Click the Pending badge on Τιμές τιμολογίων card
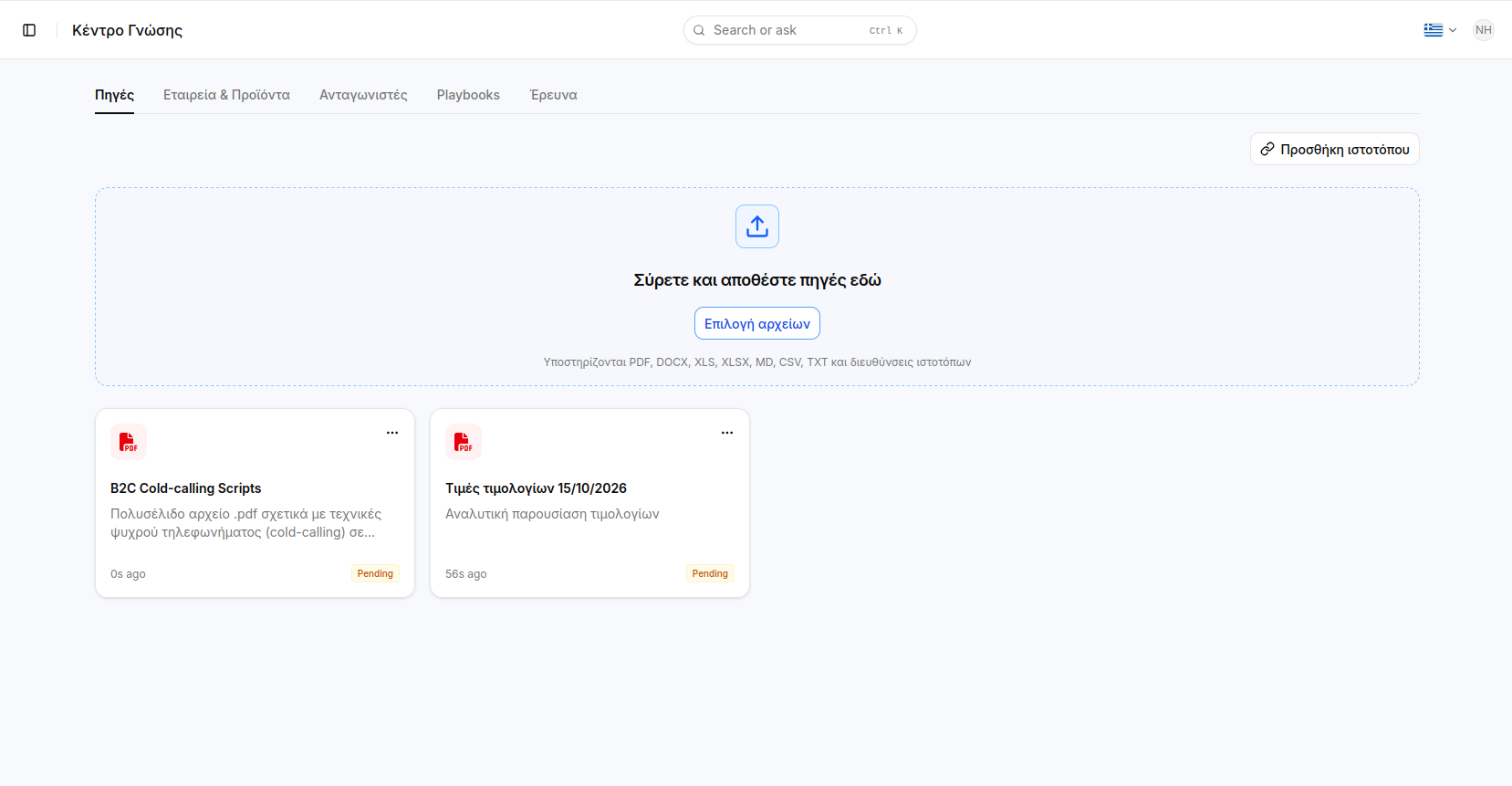 pyautogui.click(x=710, y=573)
